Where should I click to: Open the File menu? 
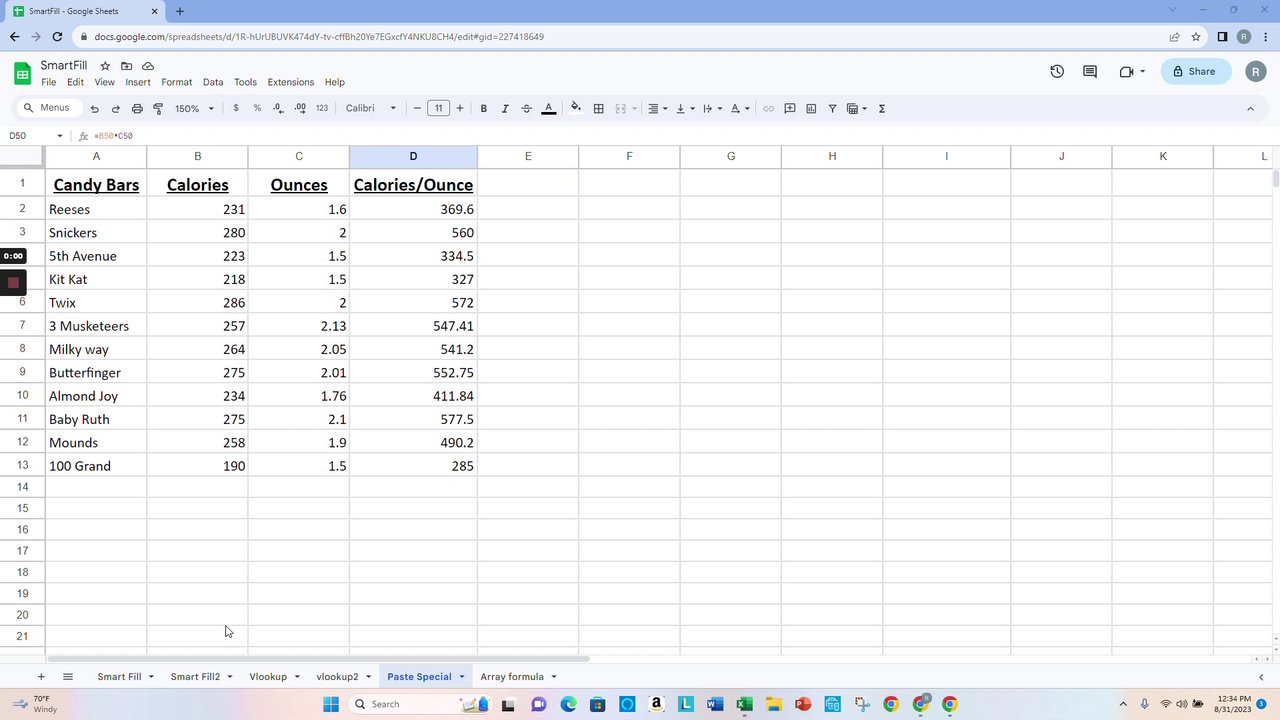pyautogui.click(x=48, y=82)
